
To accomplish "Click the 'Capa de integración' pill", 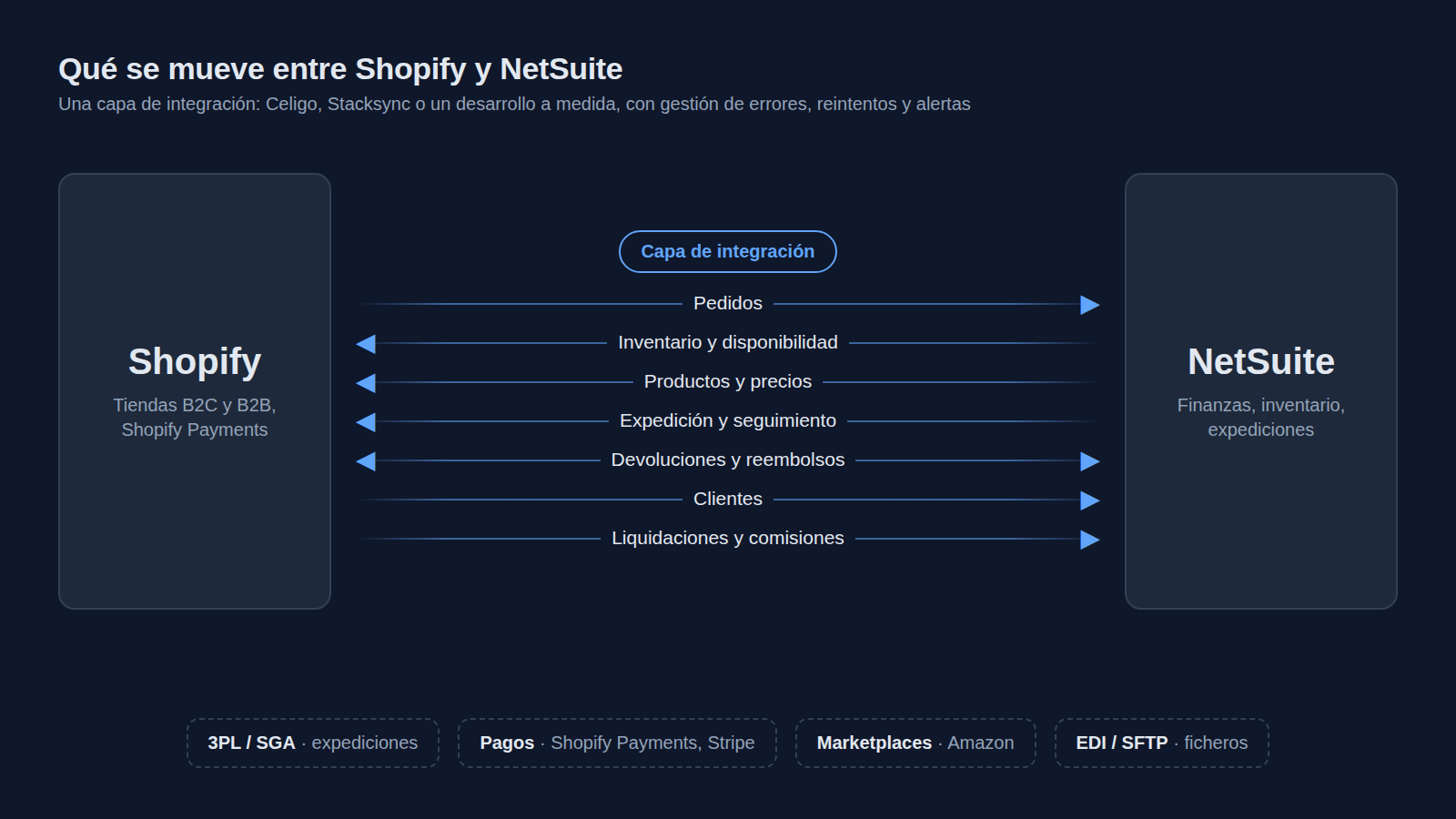I will (728, 251).
